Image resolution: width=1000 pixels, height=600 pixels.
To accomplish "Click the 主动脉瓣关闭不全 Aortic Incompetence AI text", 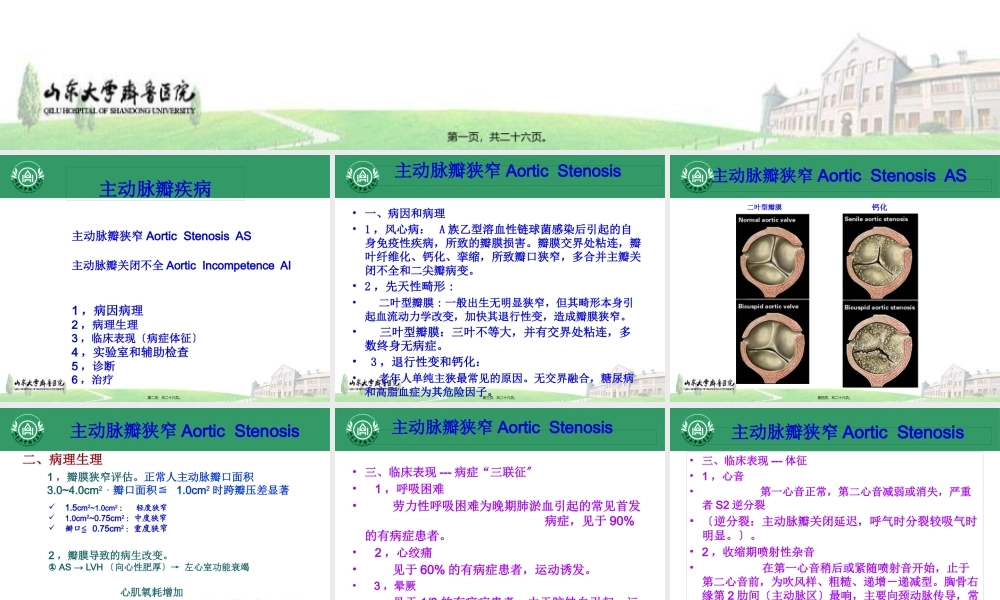I will coord(180,265).
